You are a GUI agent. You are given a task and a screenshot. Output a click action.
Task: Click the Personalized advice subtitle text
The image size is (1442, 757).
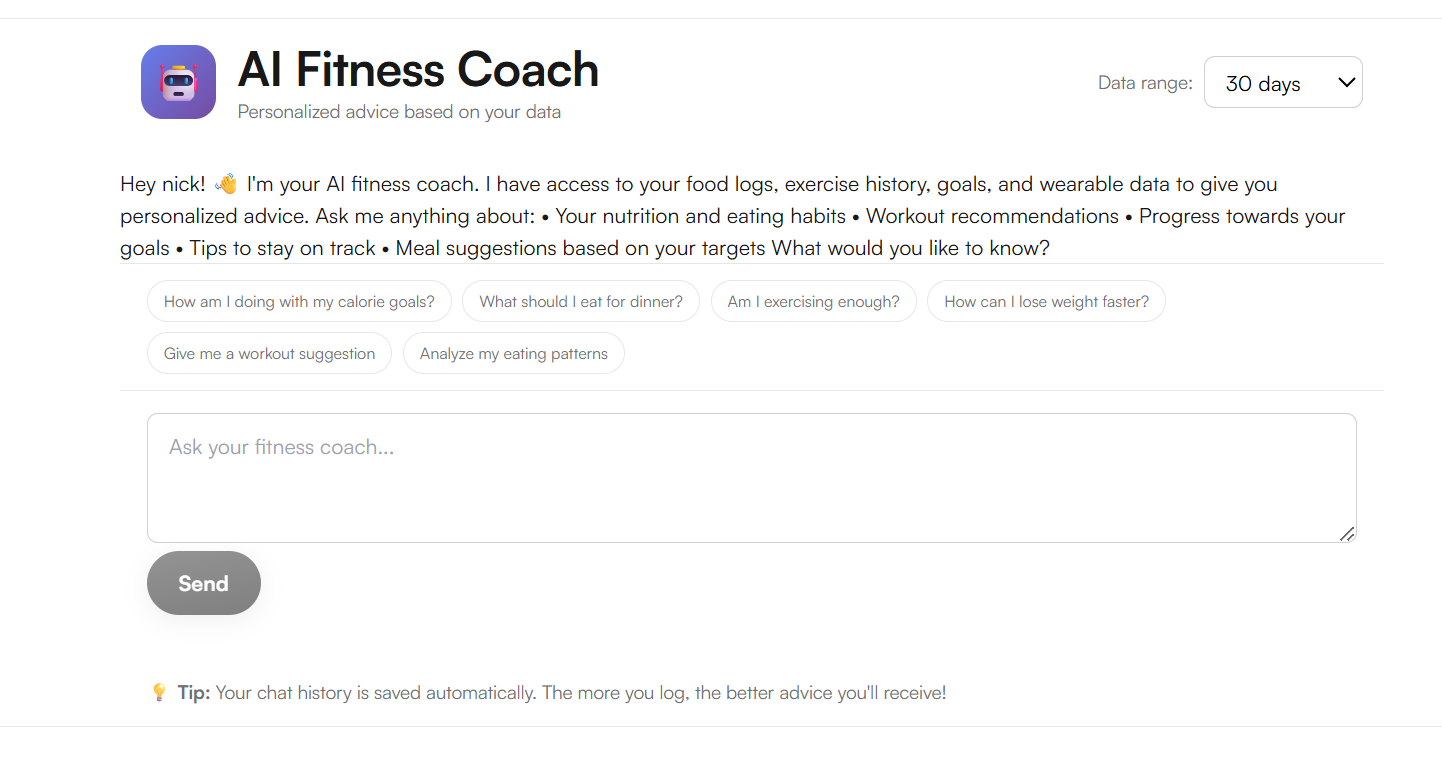click(x=398, y=112)
